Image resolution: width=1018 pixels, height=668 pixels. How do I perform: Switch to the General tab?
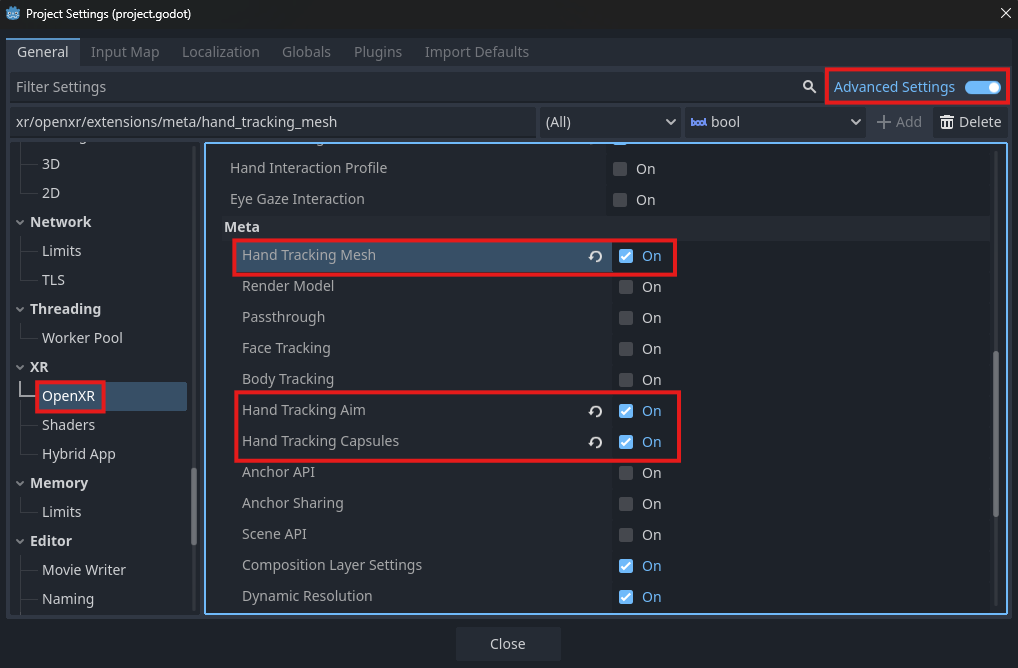[43, 52]
